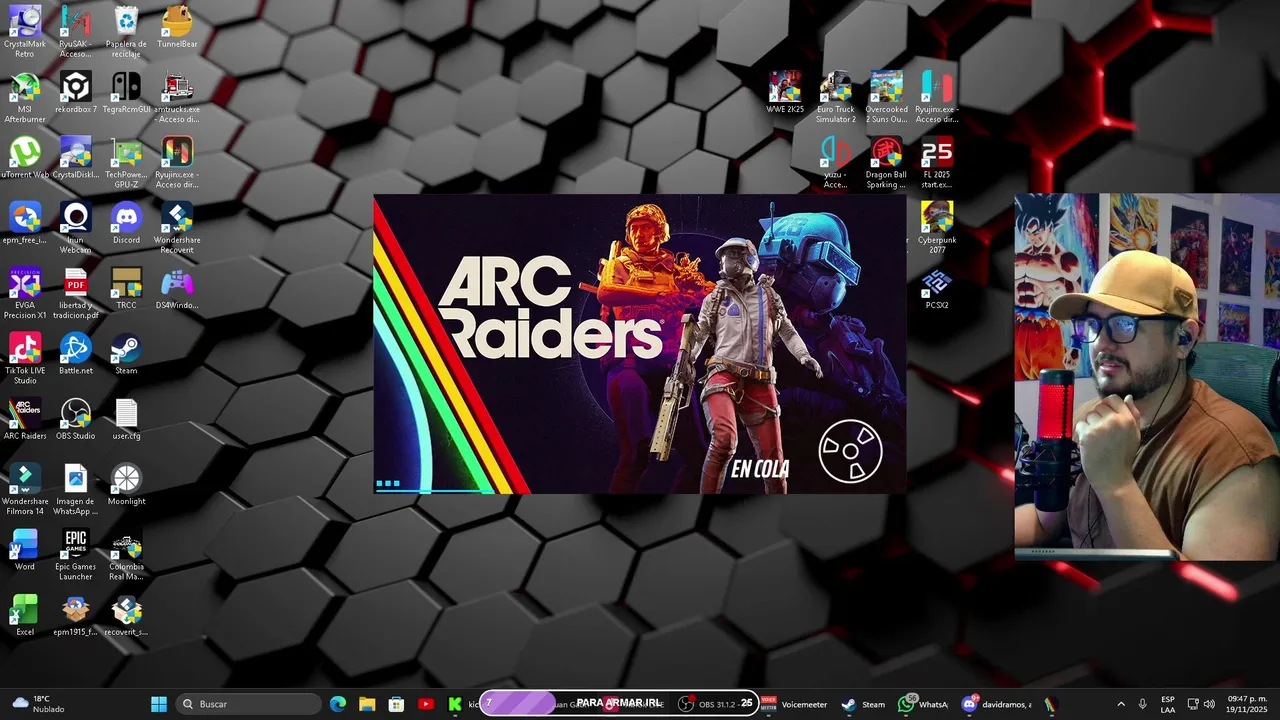Show hidden system tray icons
The width and height of the screenshot is (1280, 720).
tap(1120, 704)
